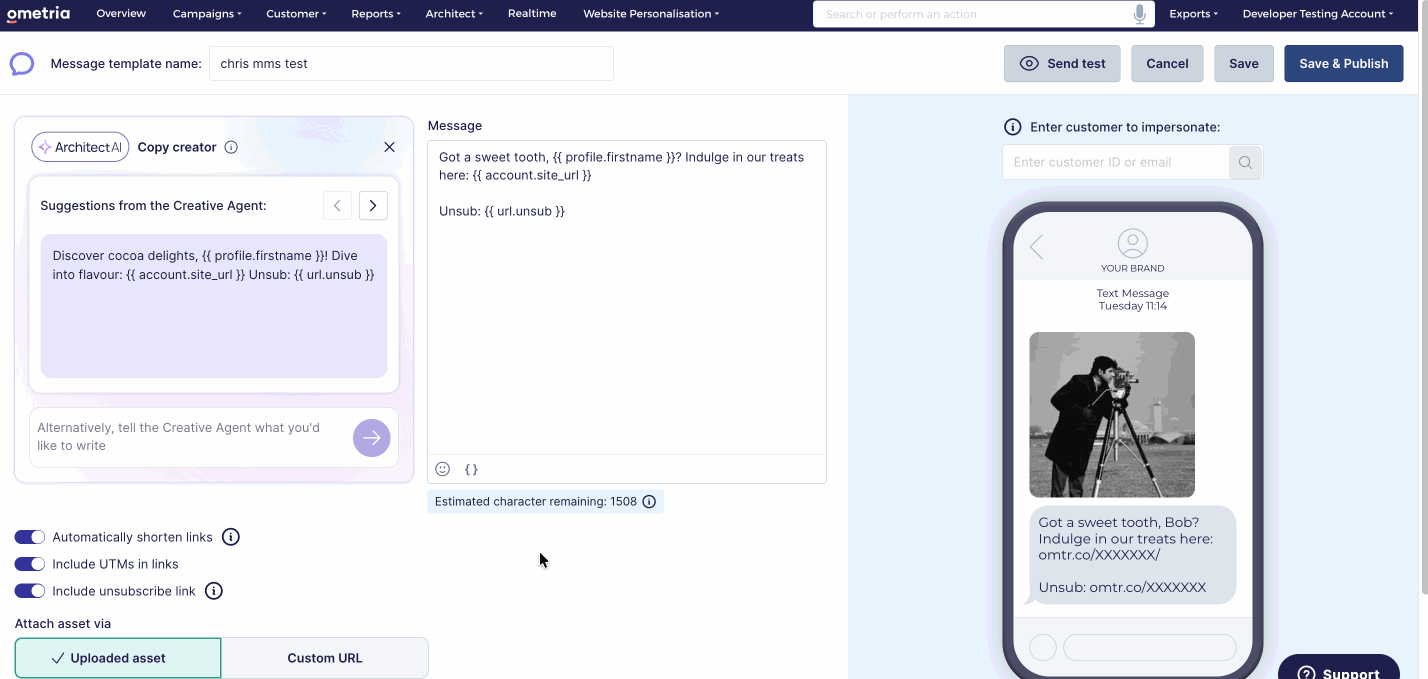1428x679 pixels.
Task: Select Custom URL option
Action: [325, 658]
